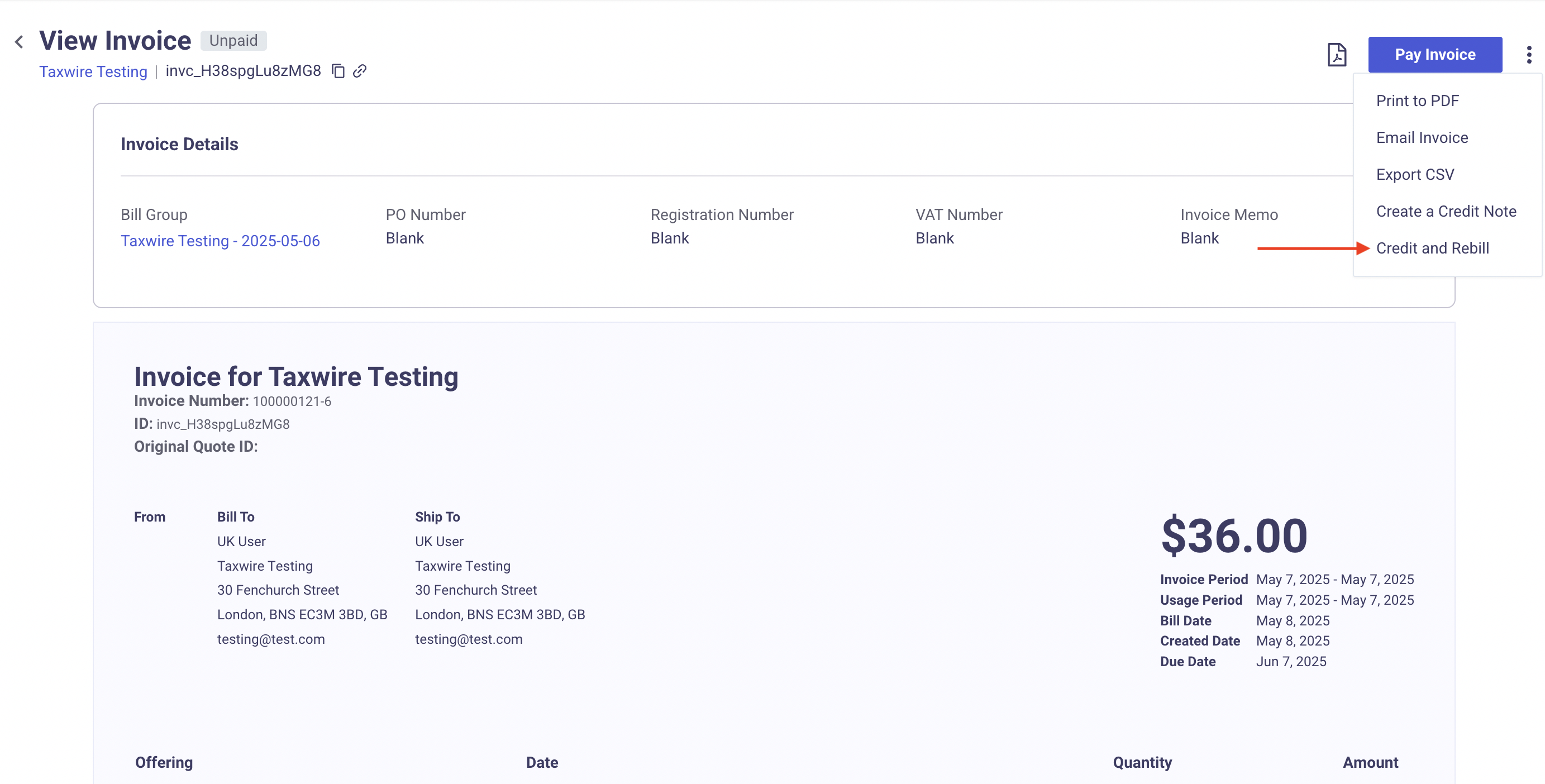
Task: Open Taxwire Testing - 2025-05-06 bill group
Action: (x=220, y=241)
